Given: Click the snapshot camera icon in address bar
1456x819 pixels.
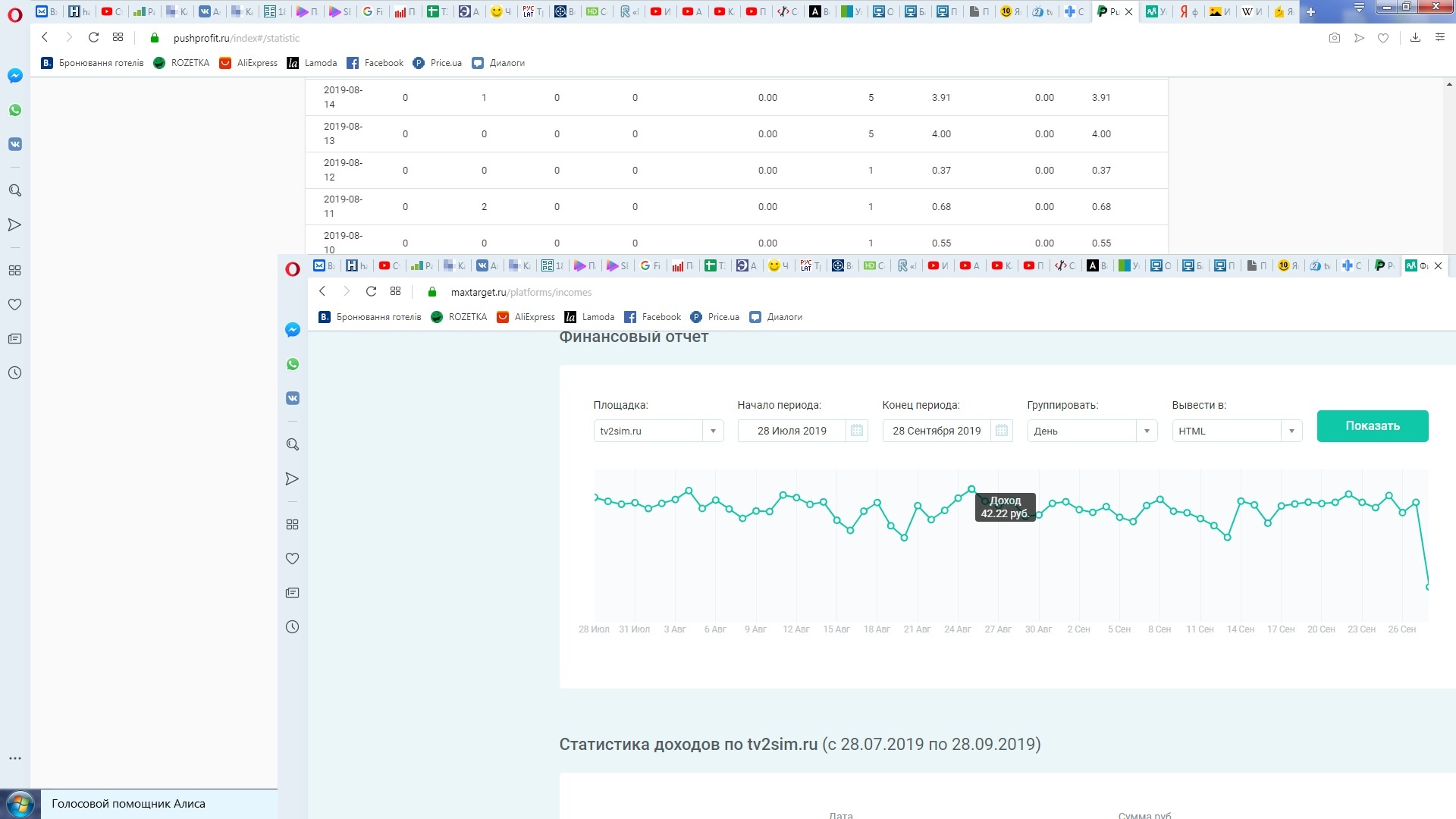Looking at the screenshot, I should pyautogui.click(x=1335, y=38).
